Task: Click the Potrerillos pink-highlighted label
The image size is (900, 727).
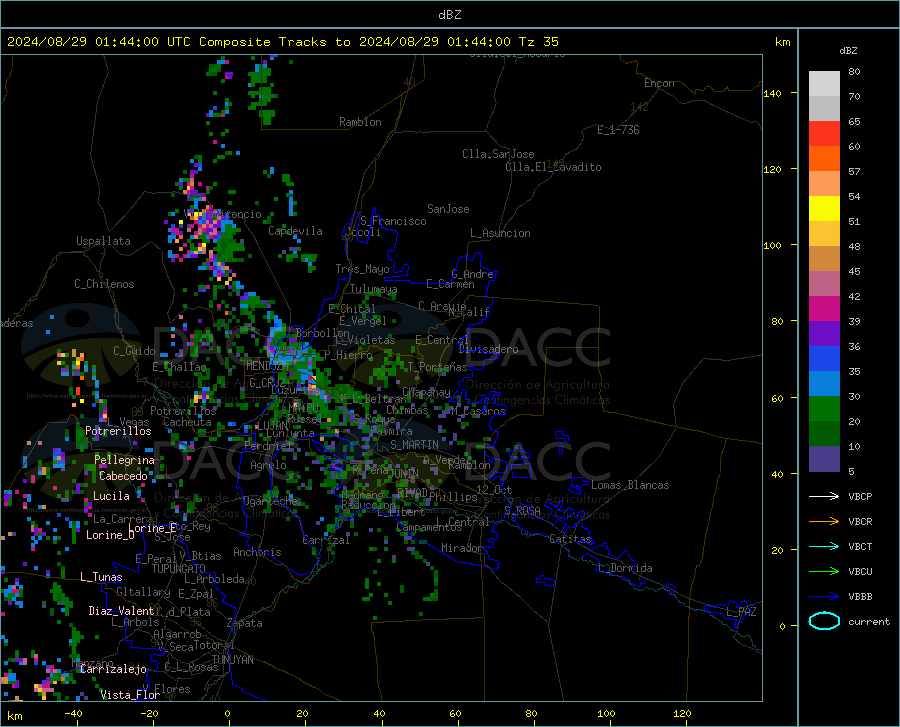Action: [x=118, y=431]
